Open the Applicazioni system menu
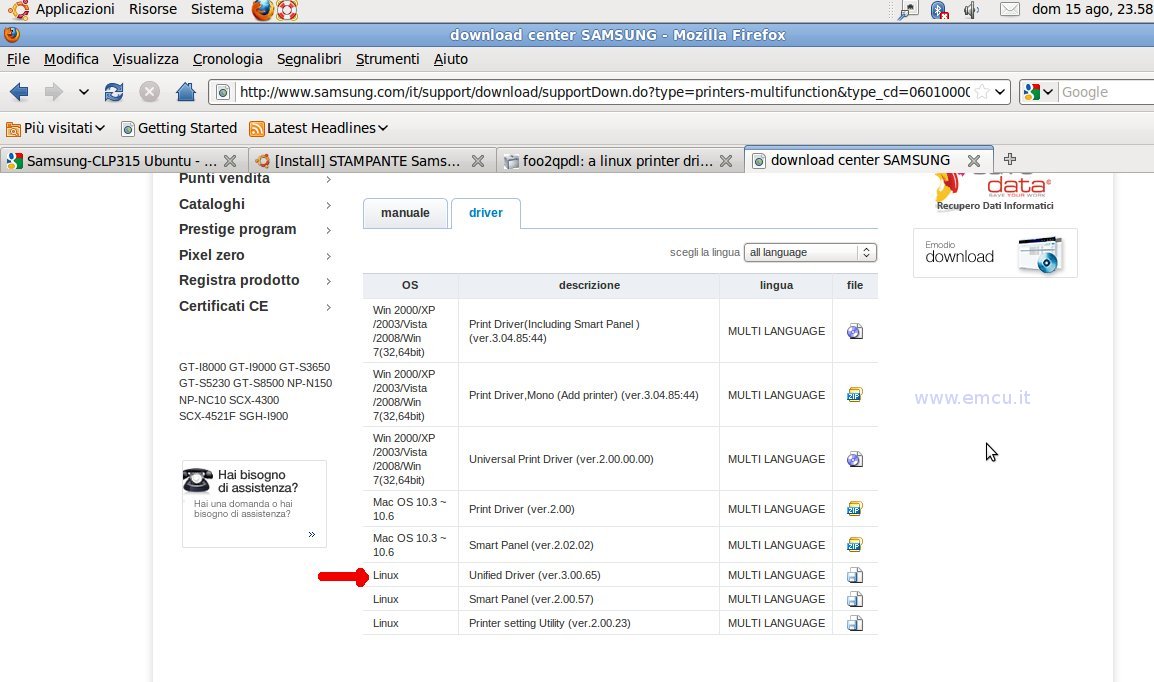The height and width of the screenshot is (682, 1154). click(75, 10)
